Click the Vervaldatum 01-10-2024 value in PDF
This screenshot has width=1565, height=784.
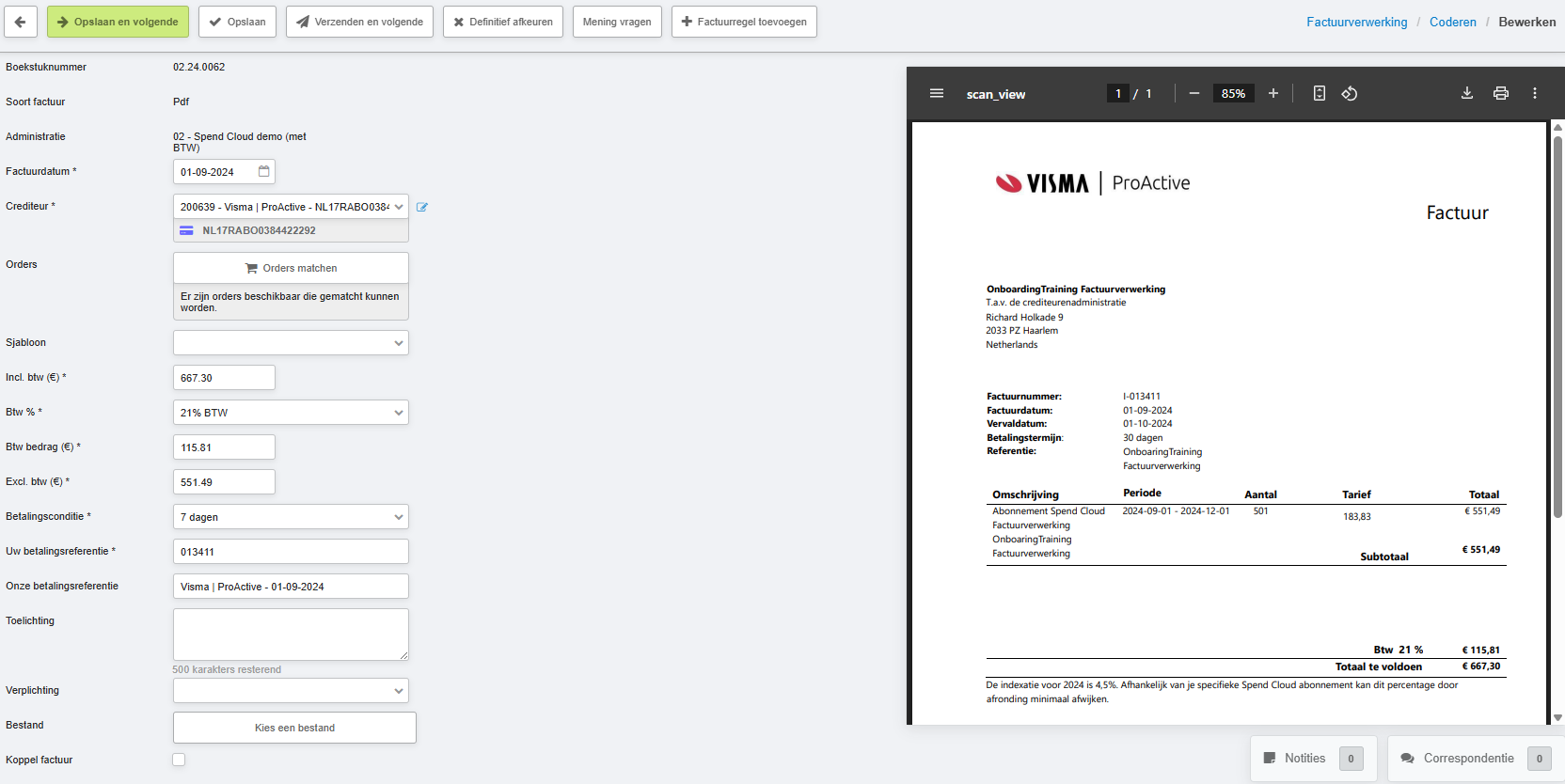click(x=1147, y=423)
